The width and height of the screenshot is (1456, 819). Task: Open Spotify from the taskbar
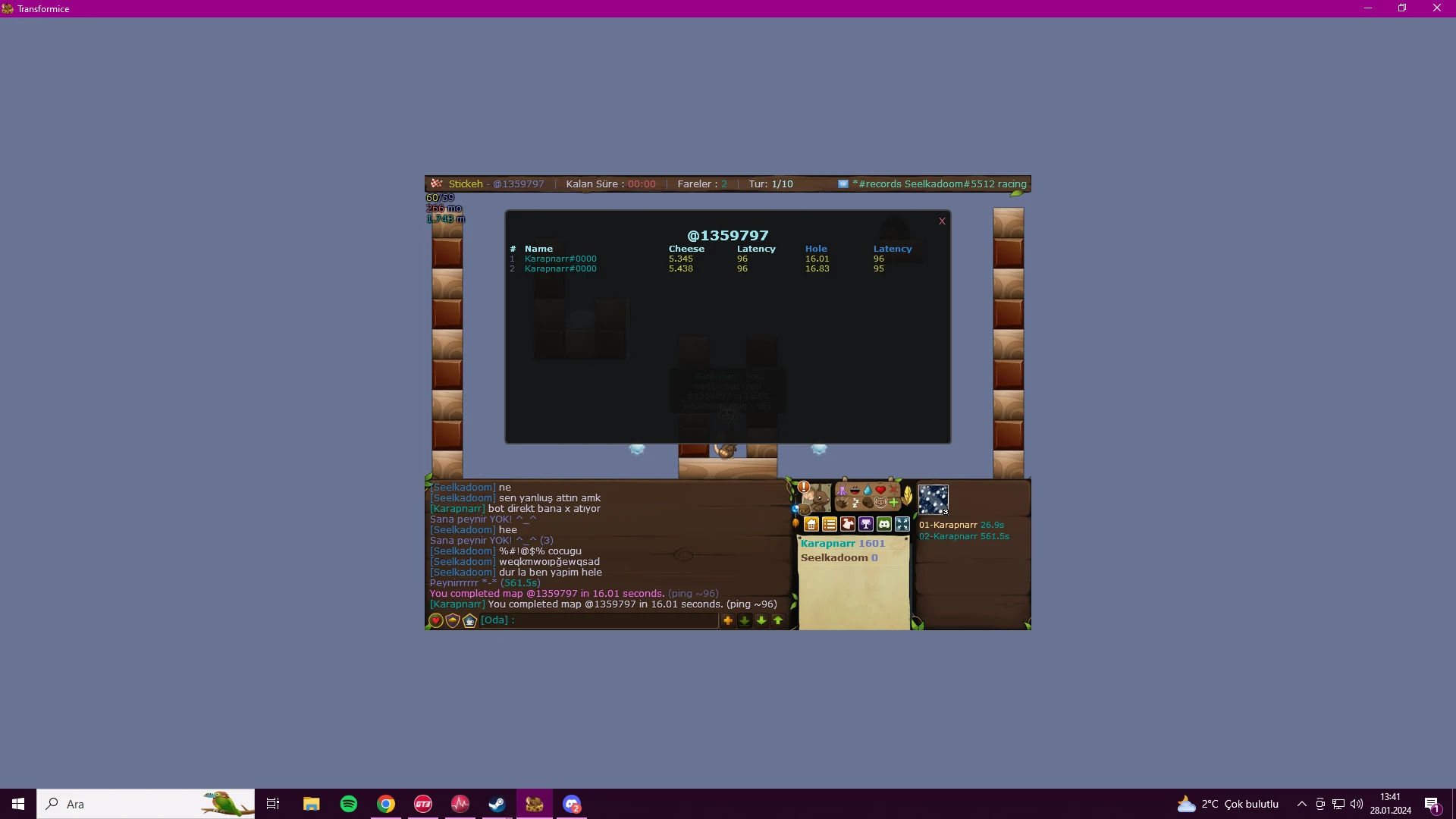point(349,804)
